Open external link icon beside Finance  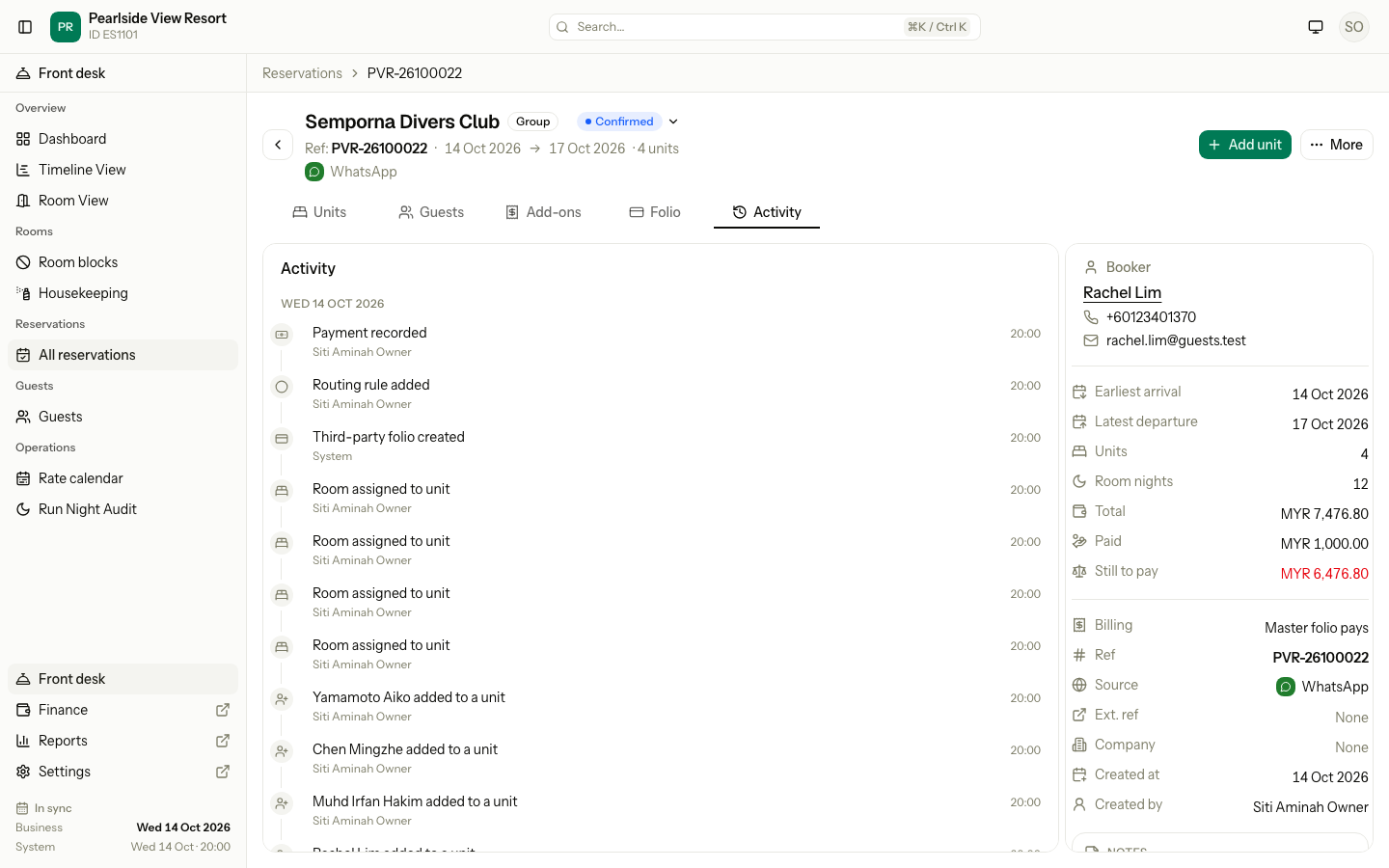[x=223, y=710]
